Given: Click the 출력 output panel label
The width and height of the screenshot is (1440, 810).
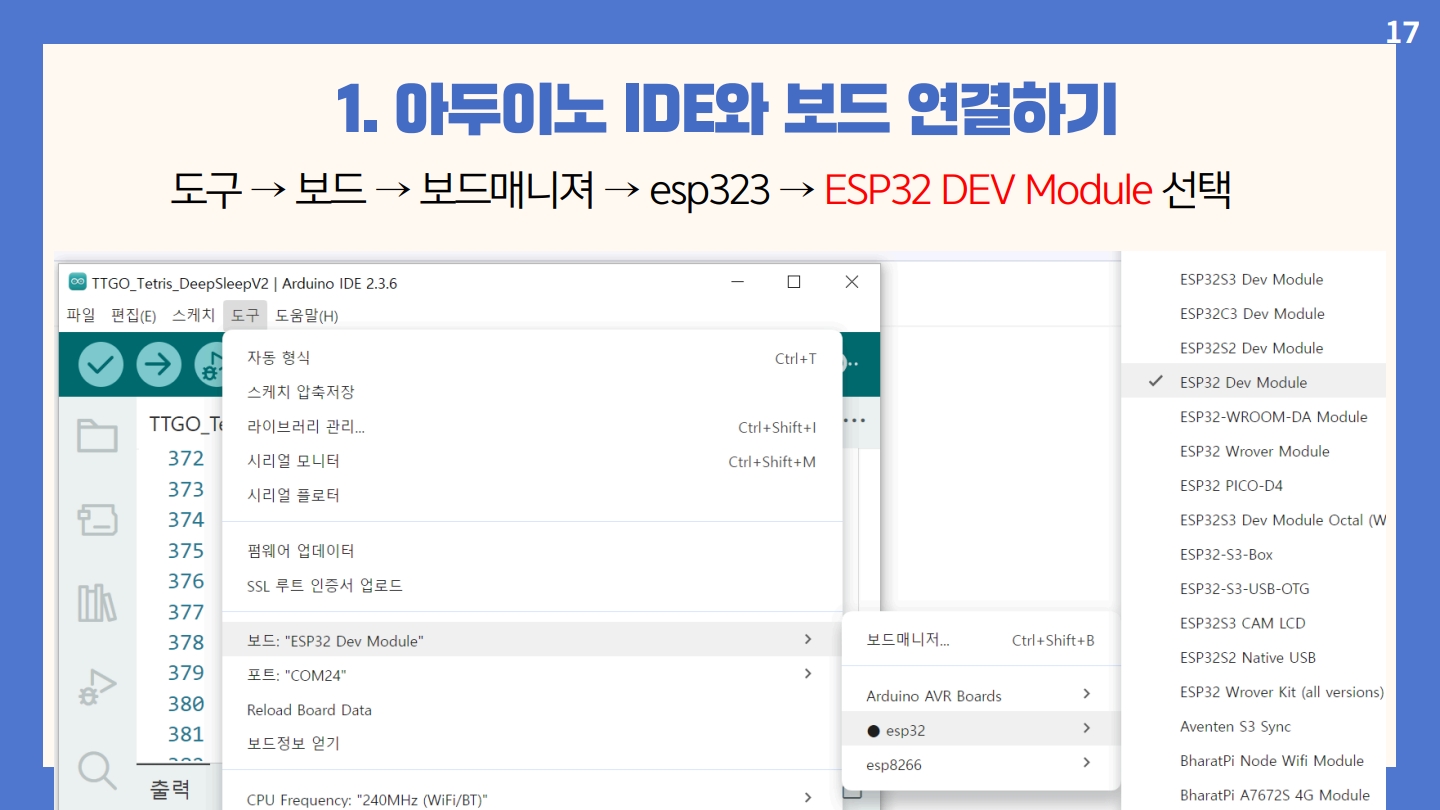Looking at the screenshot, I should [170, 790].
